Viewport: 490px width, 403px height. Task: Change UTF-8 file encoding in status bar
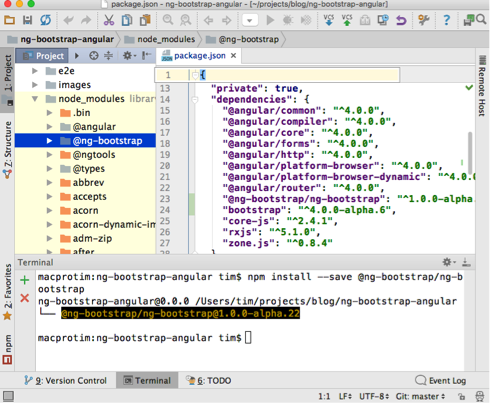pyautogui.click(x=374, y=396)
